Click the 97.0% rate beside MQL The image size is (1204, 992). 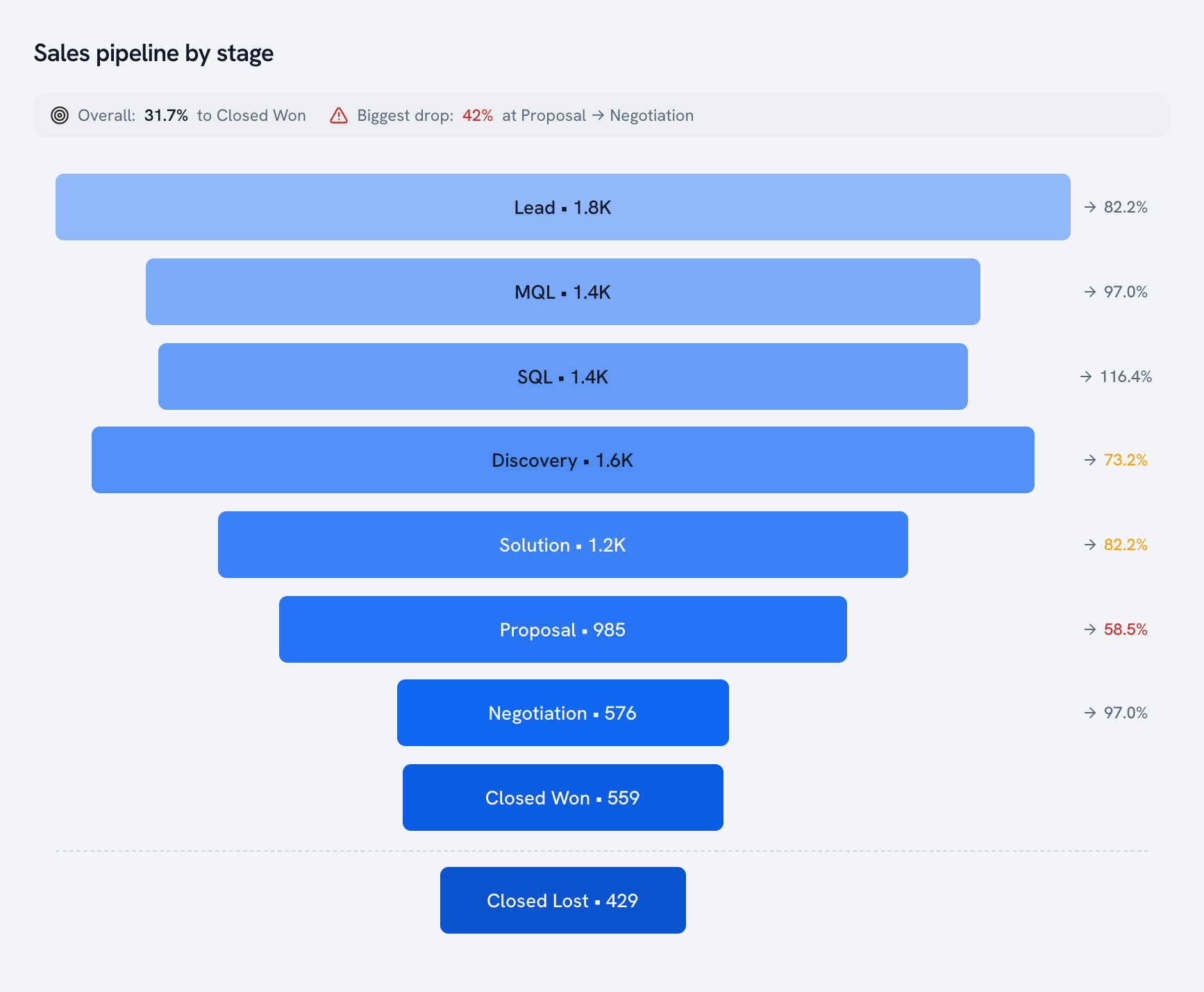tap(1126, 292)
